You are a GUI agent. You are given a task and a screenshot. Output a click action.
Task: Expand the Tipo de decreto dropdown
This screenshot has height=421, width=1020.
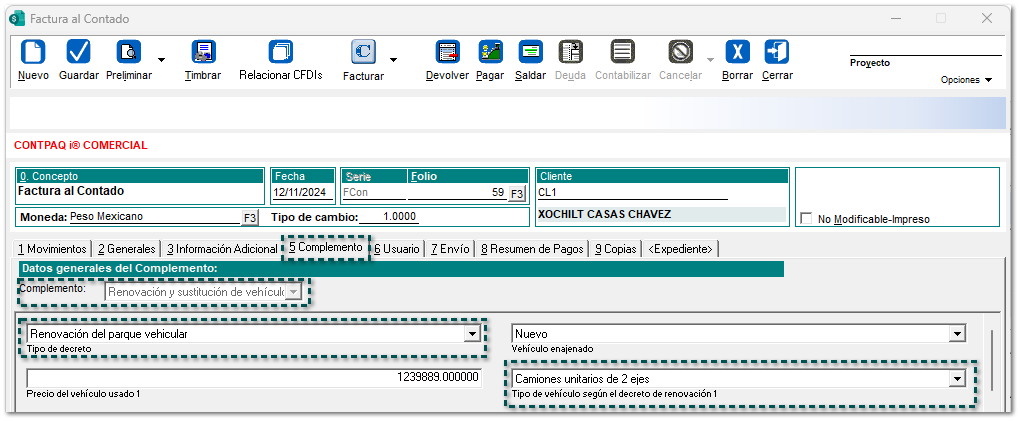click(x=471, y=334)
